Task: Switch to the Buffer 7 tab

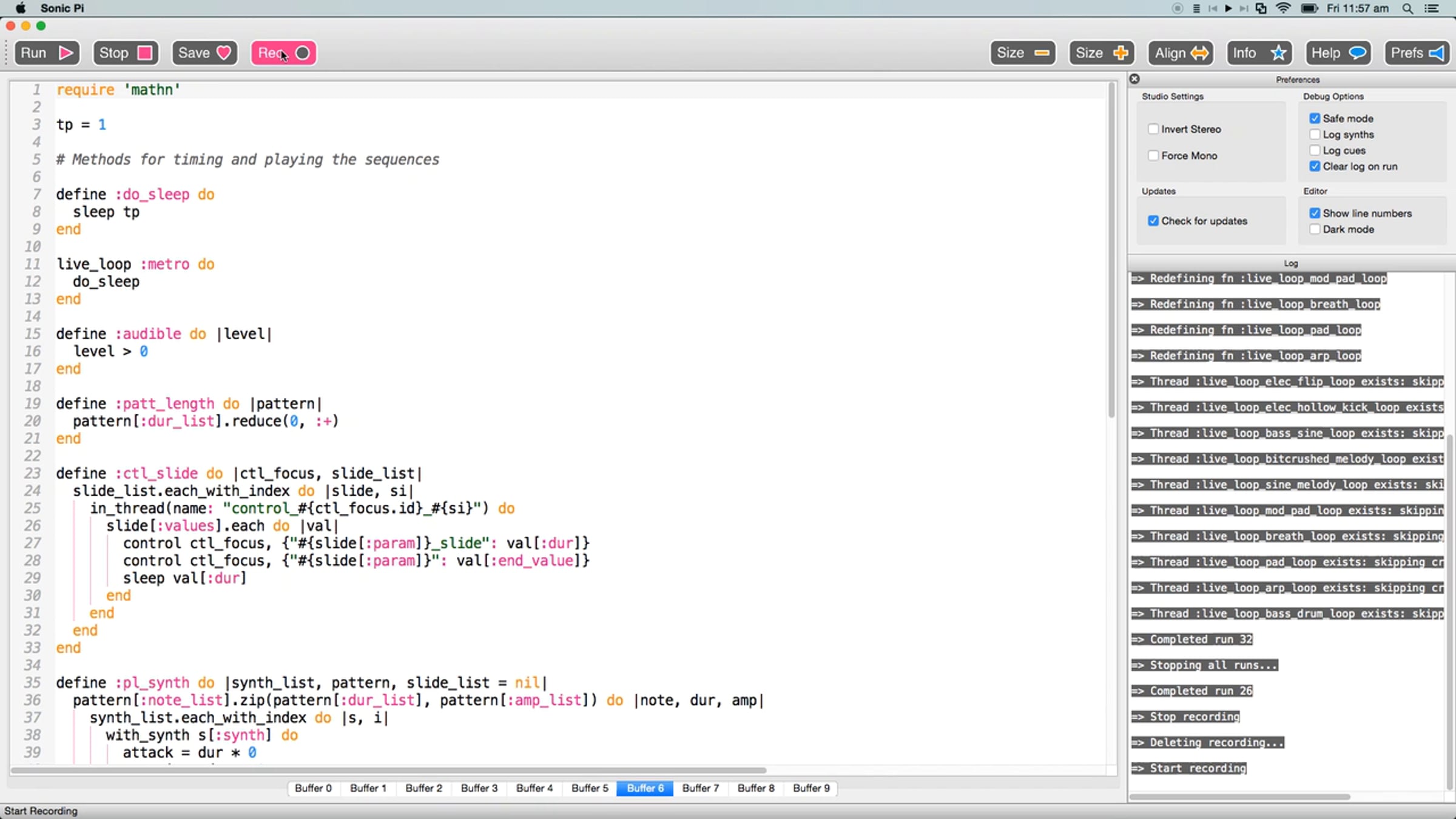Action: tap(700, 788)
